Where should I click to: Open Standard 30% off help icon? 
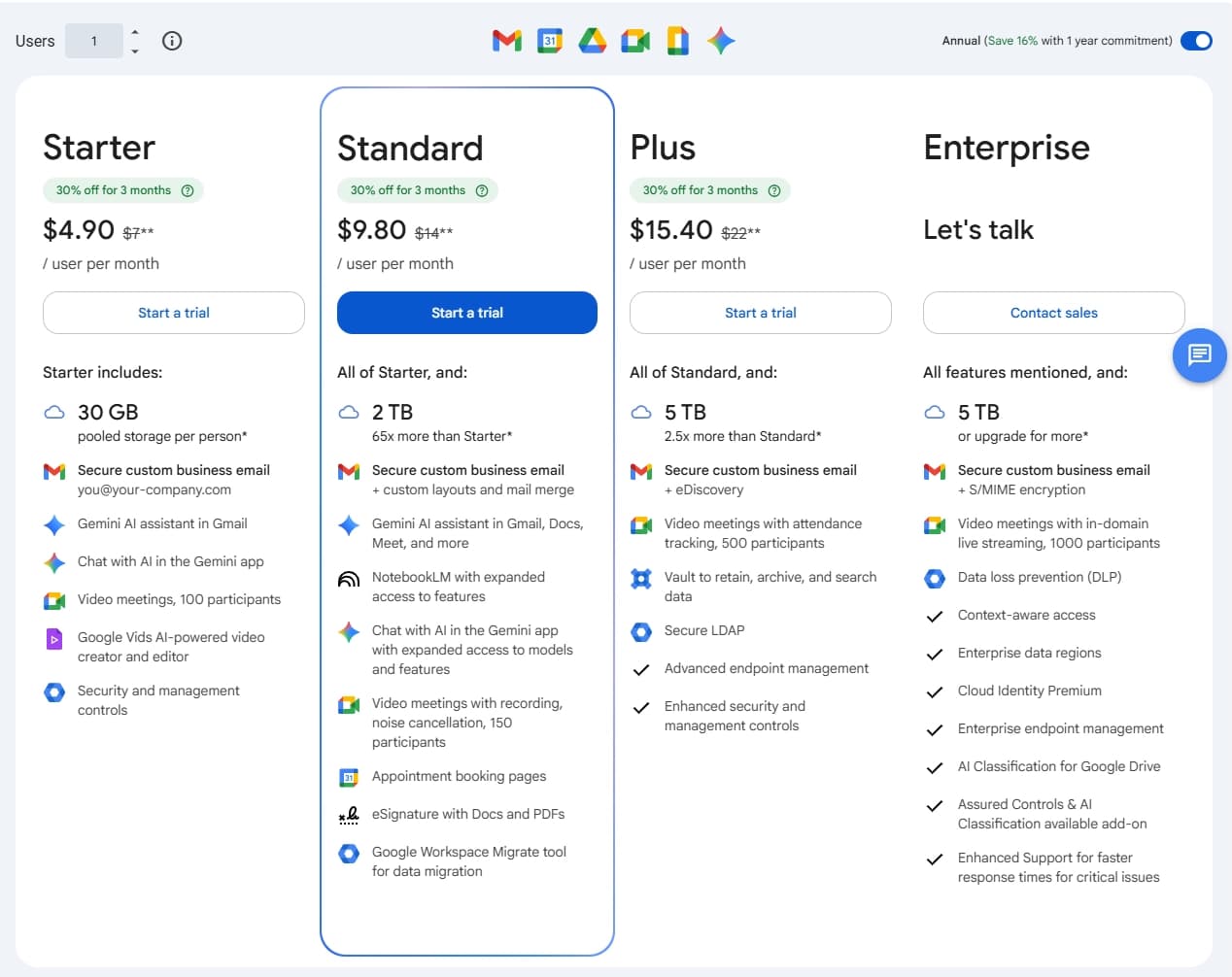(482, 190)
